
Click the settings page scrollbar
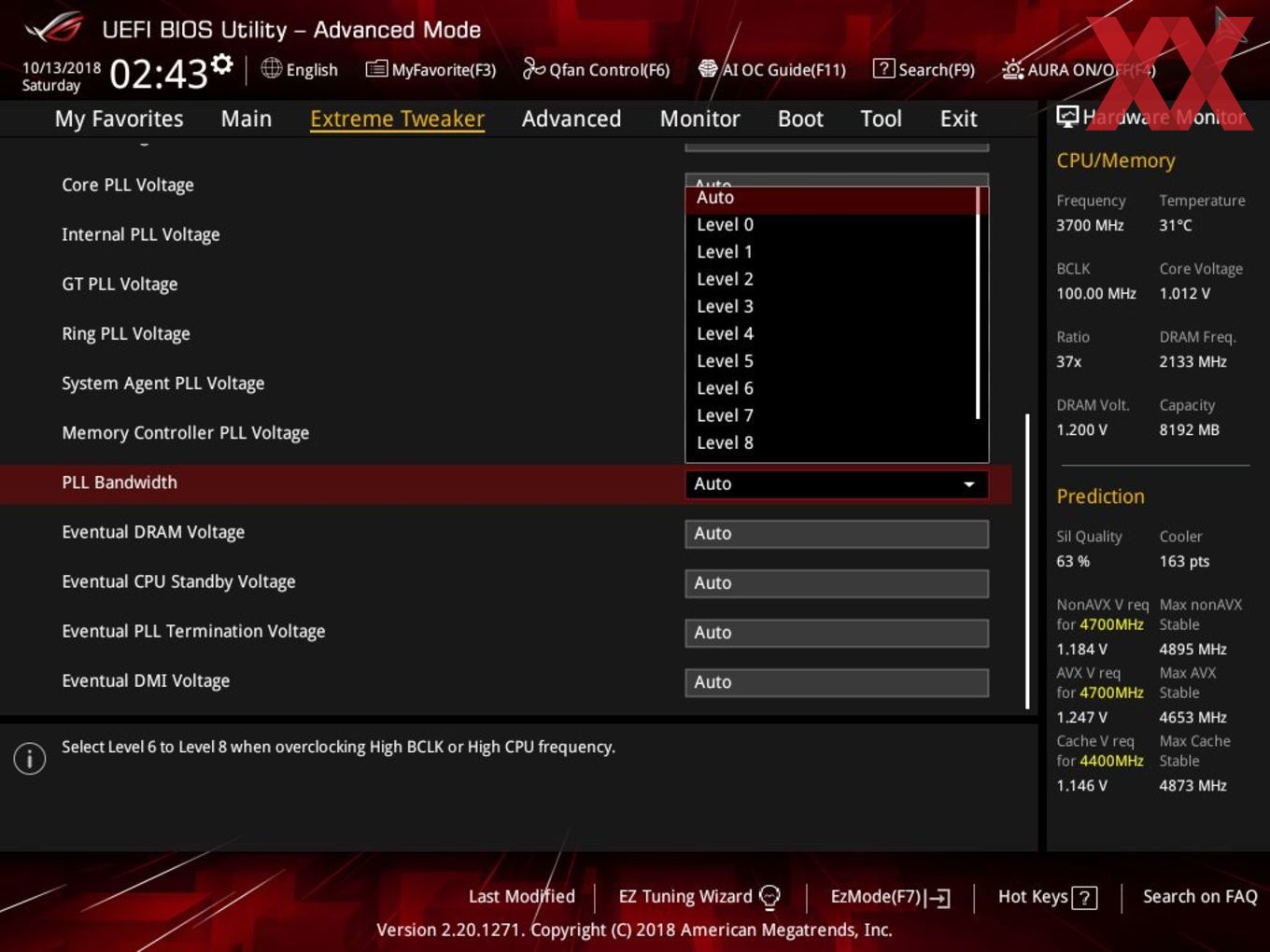pos(1027,561)
